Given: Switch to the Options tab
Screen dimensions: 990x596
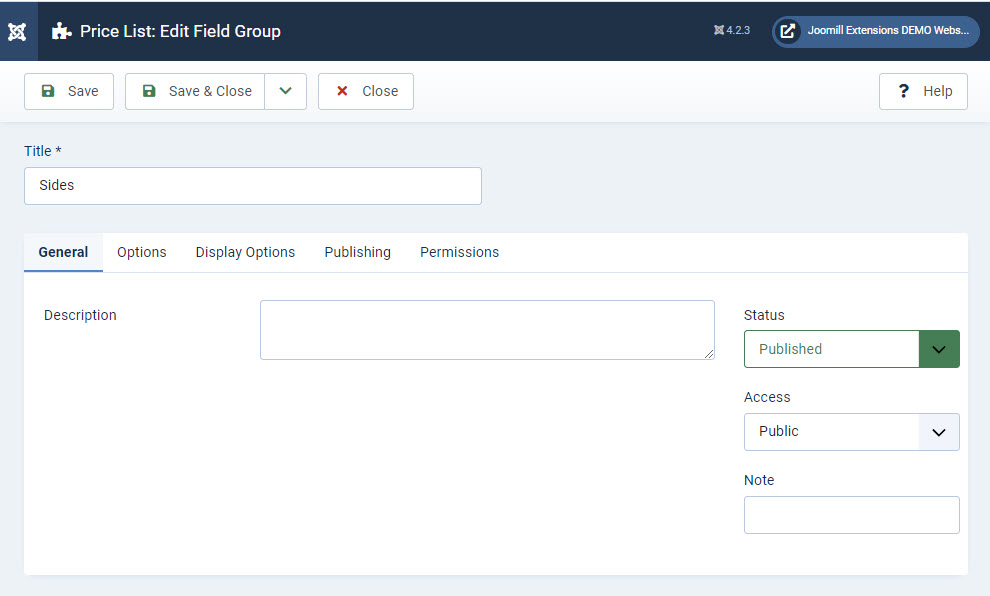Looking at the screenshot, I should (142, 252).
